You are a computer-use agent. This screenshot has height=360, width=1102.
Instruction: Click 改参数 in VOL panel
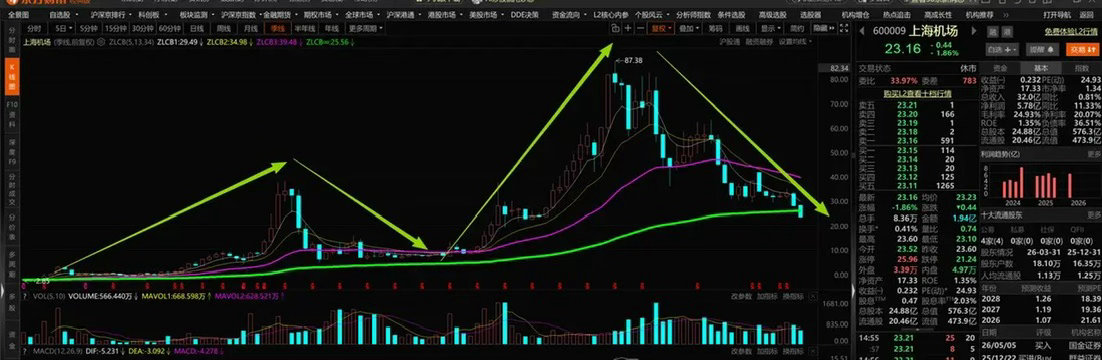pyautogui.click(x=741, y=296)
